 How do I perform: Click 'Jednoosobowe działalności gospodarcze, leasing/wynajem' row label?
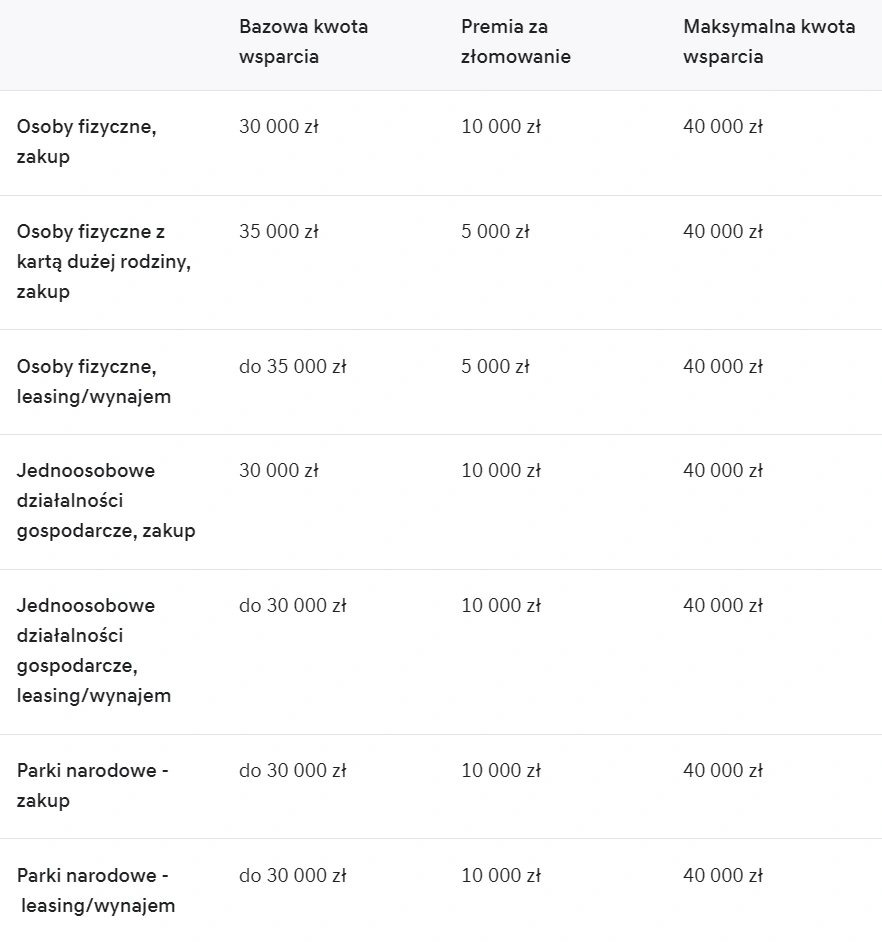(x=94, y=650)
